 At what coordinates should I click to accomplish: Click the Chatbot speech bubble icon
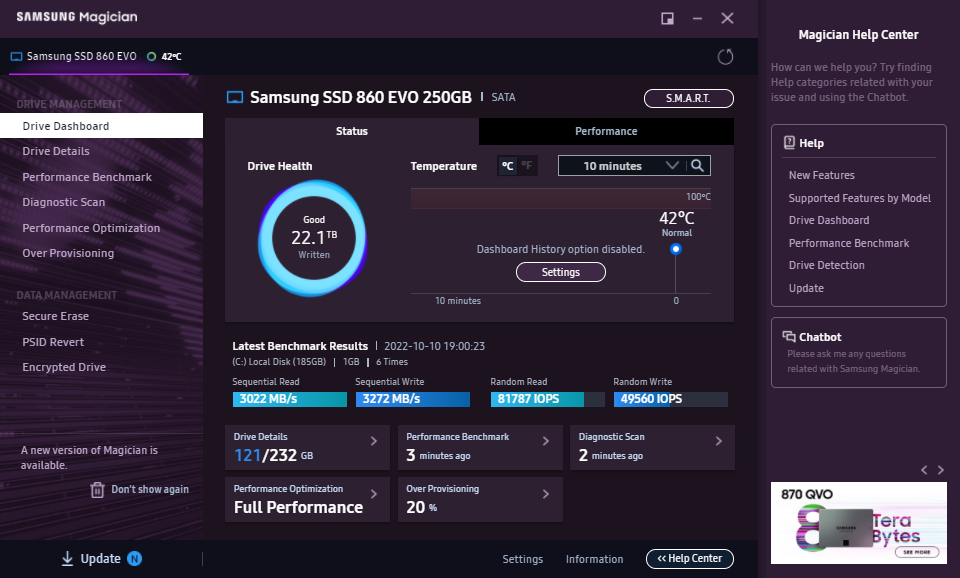coord(789,337)
